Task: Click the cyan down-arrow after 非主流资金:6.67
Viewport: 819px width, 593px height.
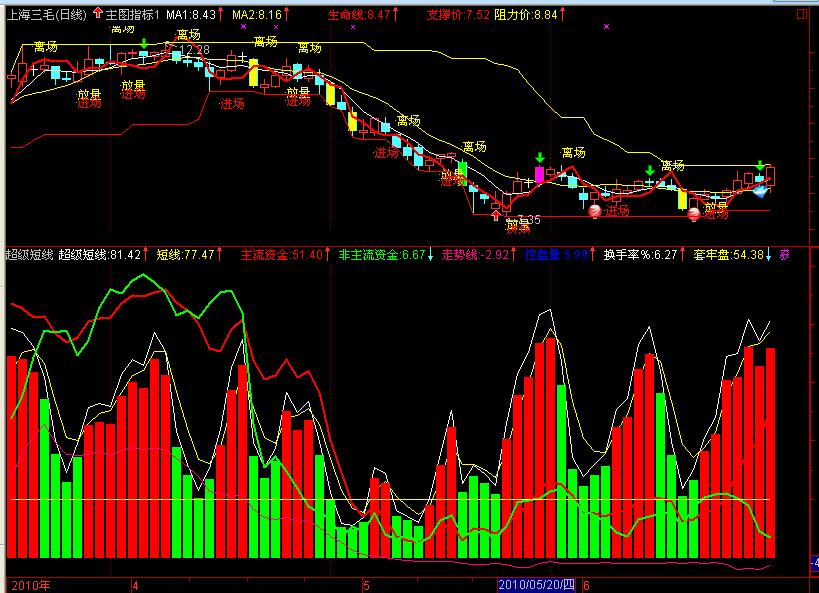Action: click(x=430, y=254)
